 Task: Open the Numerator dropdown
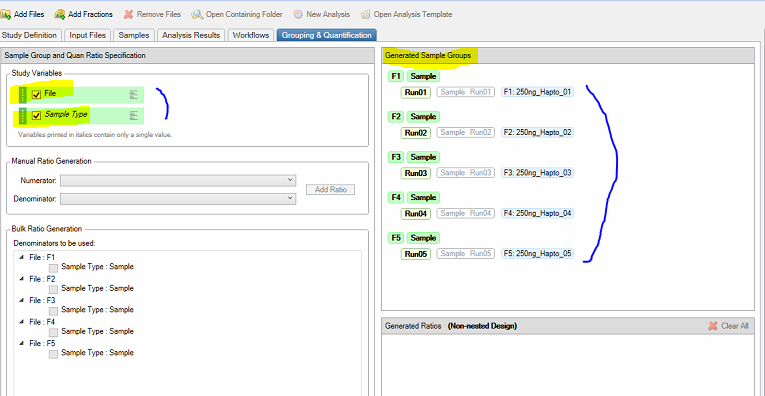(x=178, y=180)
